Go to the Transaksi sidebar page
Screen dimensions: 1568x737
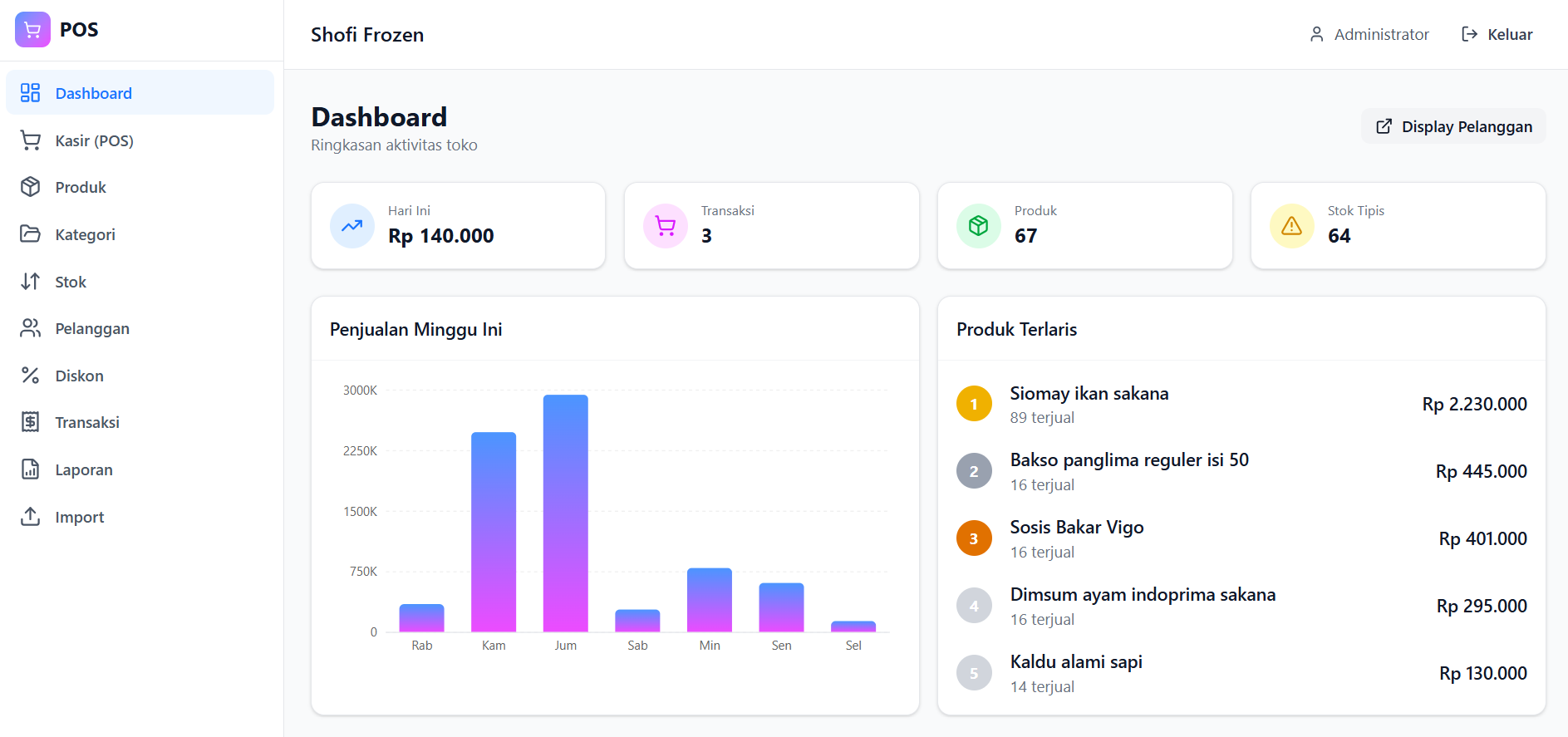pos(140,422)
